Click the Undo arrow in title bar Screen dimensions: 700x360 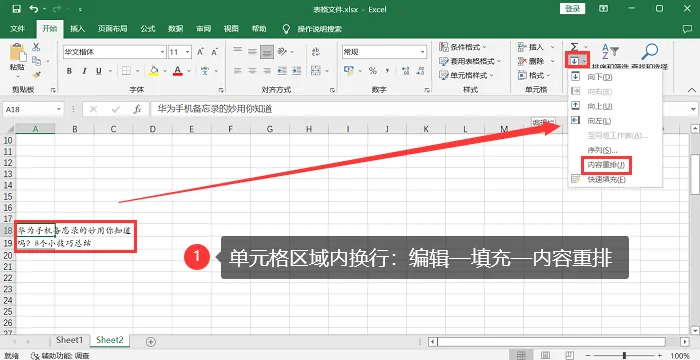[x=33, y=9]
